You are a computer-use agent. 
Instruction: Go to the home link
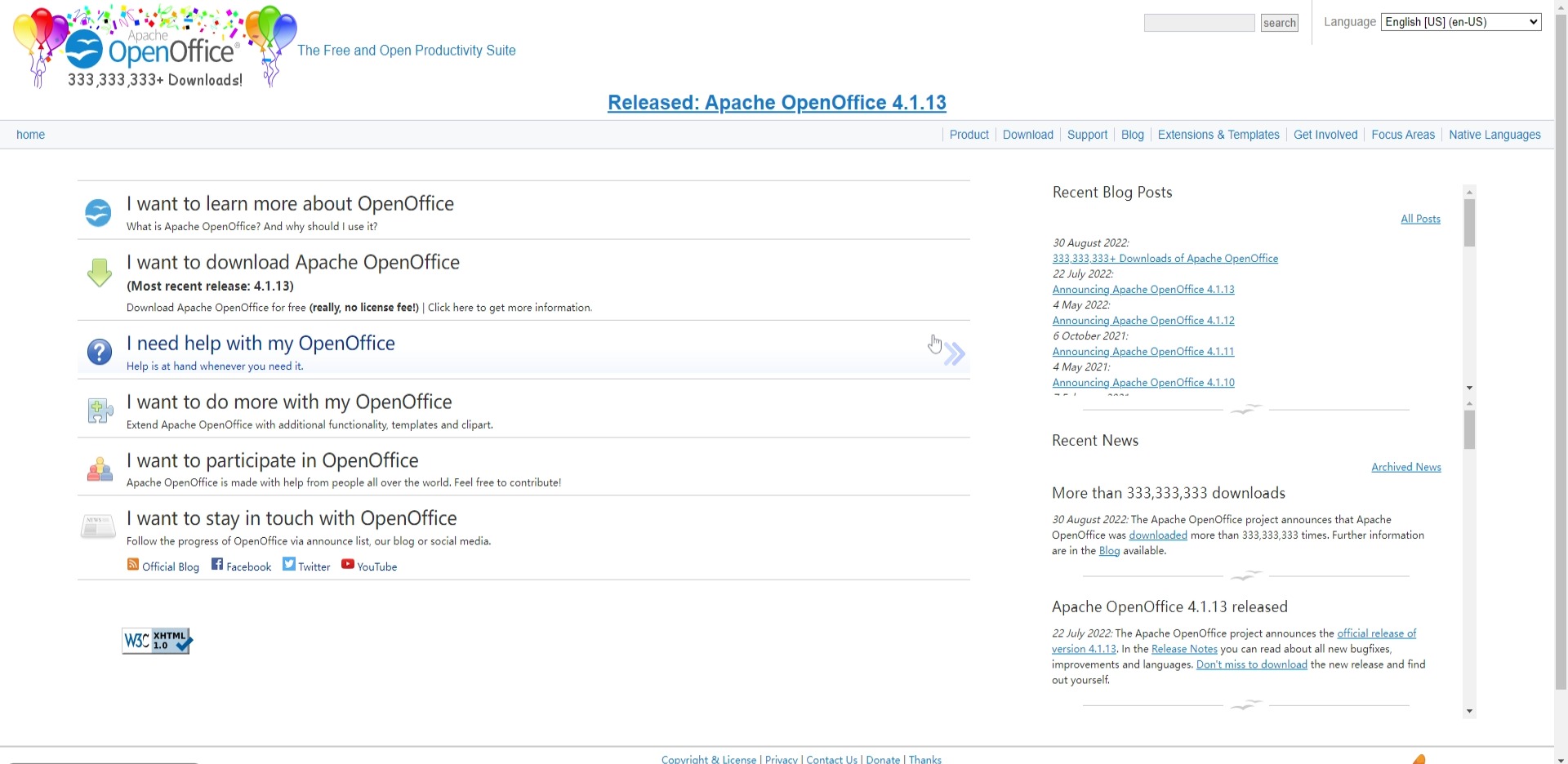pyautogui.click(x=30, y=135)
